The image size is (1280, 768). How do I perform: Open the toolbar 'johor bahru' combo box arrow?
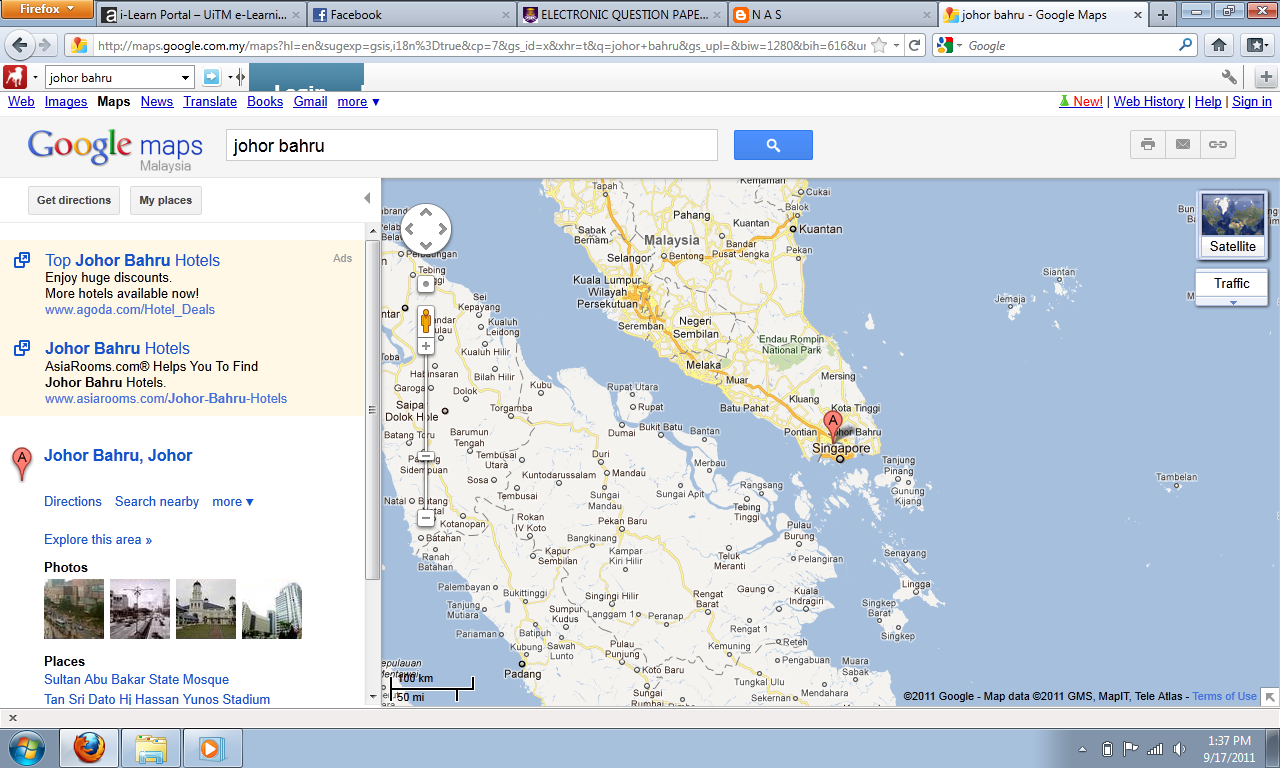[x=186, y=77]
